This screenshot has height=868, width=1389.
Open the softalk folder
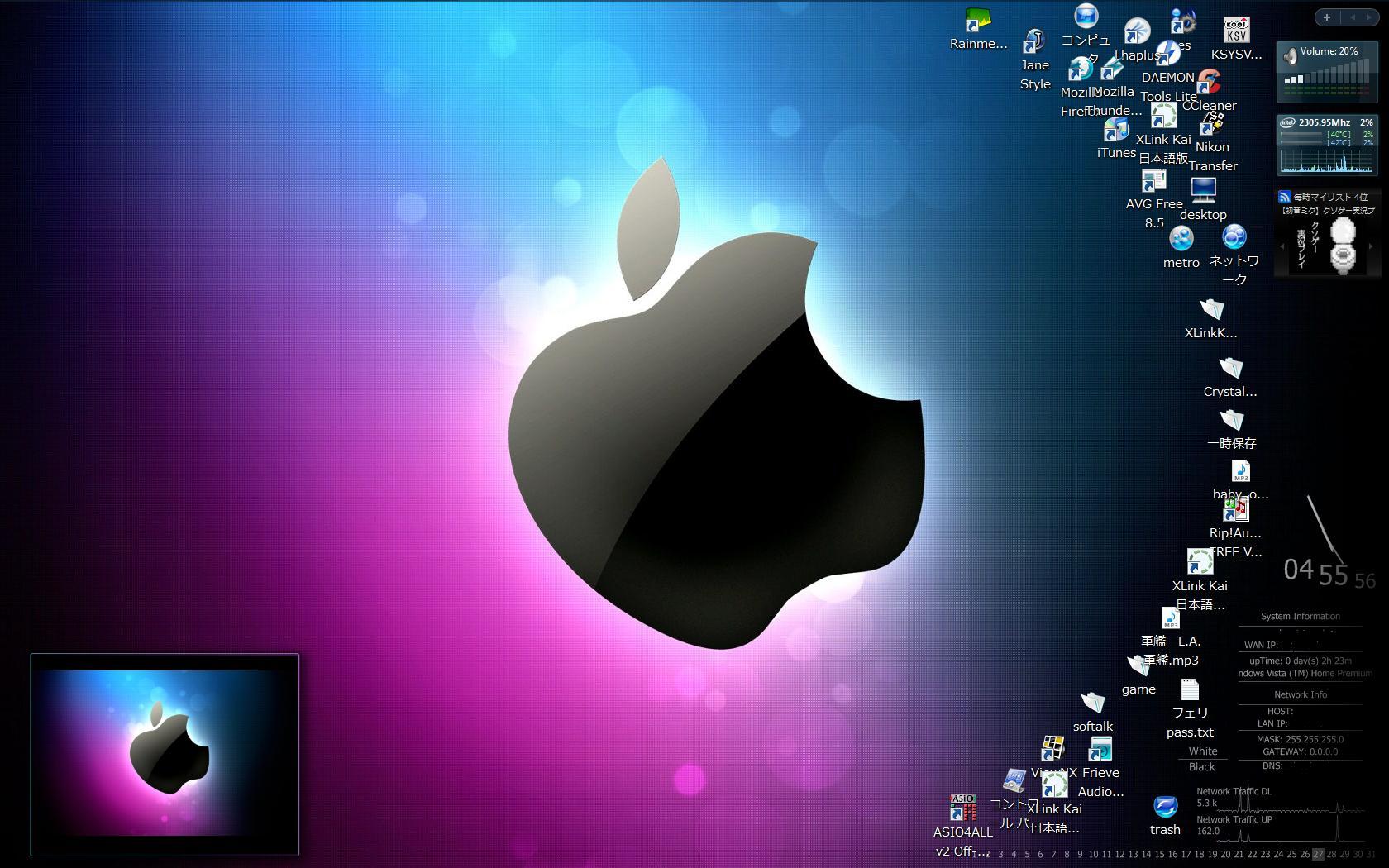click(1093, 704)
